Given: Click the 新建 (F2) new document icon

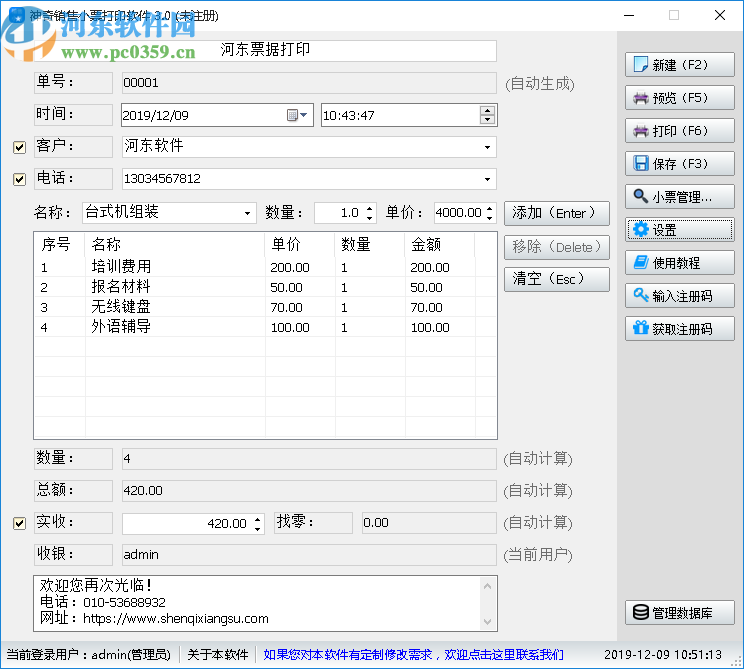Looking at the screenshot, I should [640, 65].
